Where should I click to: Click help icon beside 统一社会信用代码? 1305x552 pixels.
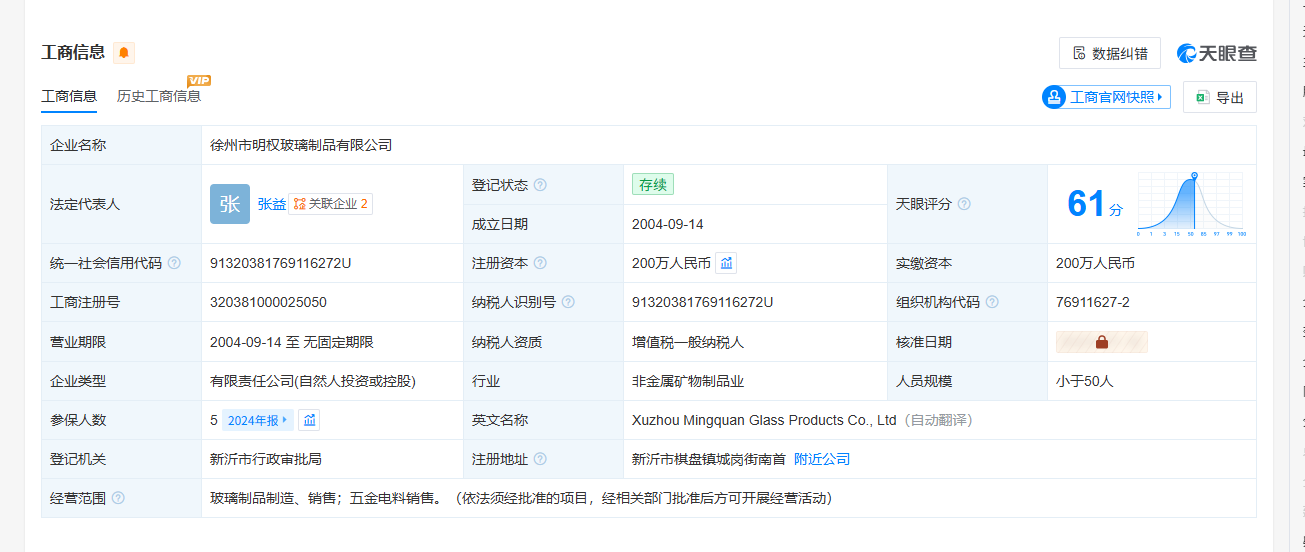pos(174,263)
